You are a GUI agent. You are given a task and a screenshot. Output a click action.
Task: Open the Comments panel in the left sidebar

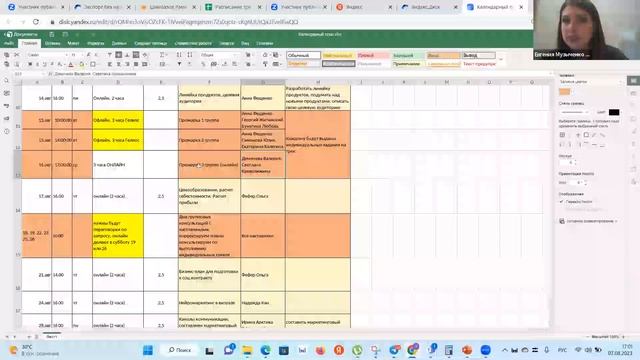(x=7, y=93)
